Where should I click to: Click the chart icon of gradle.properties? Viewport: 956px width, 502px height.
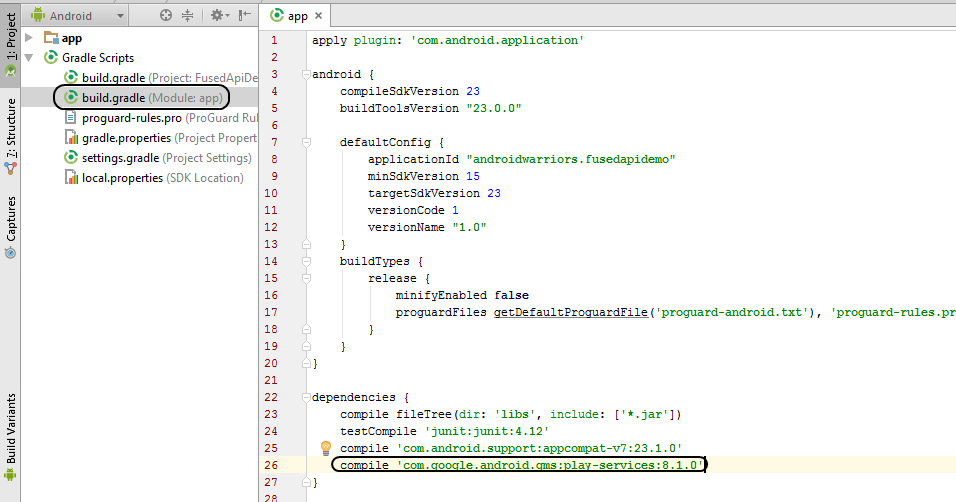coord(71,137)
